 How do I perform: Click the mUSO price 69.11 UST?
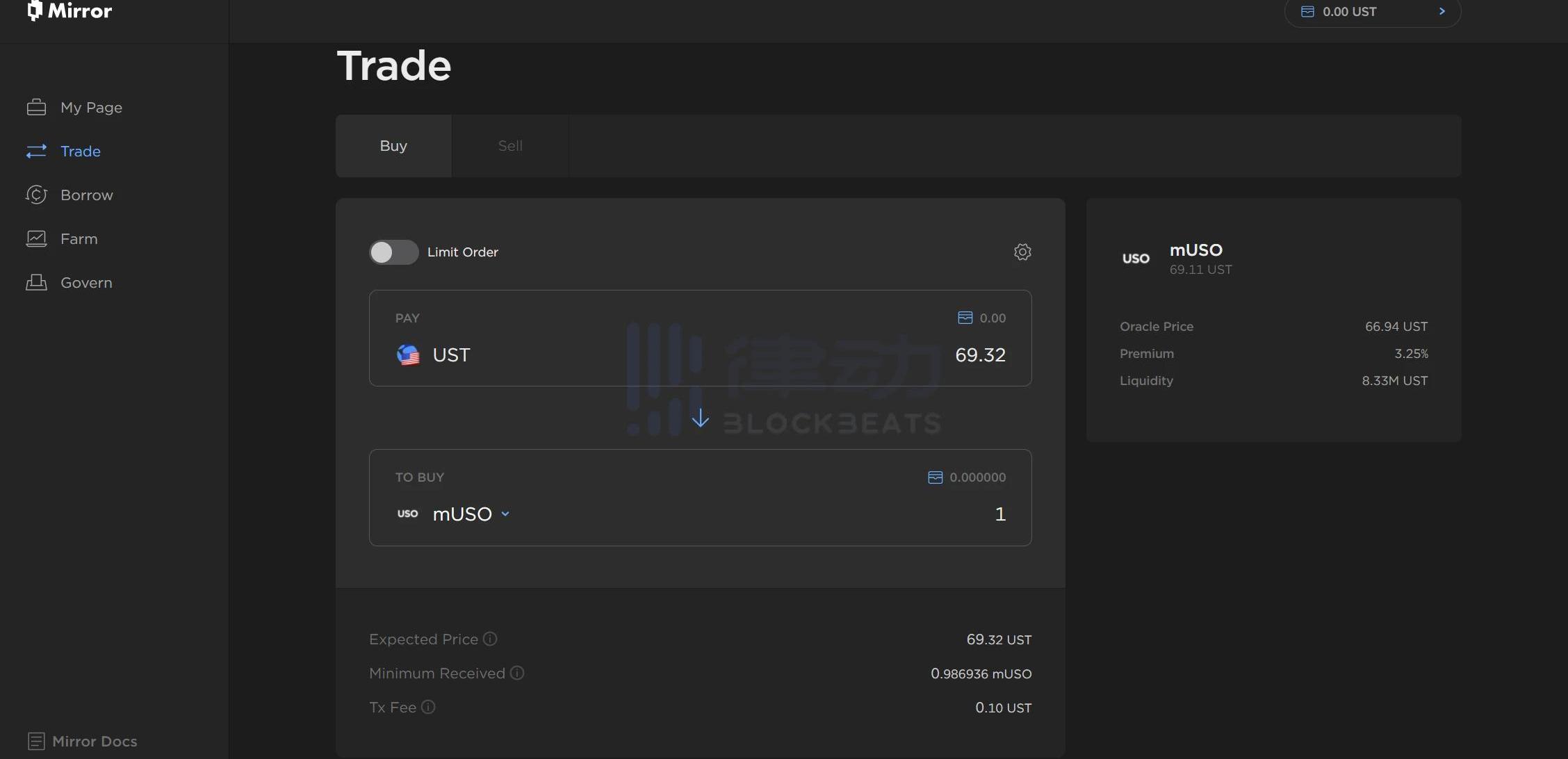pos(1200,269)
